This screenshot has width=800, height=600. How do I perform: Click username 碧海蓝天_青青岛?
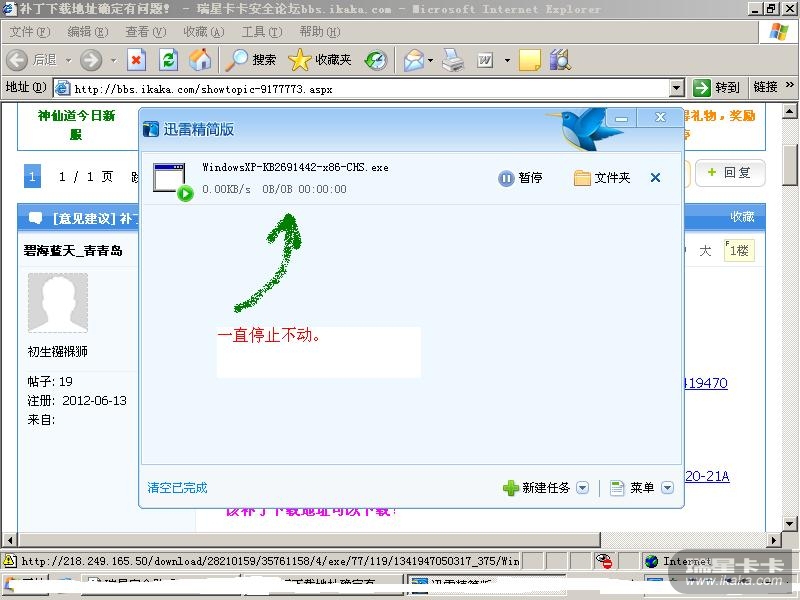pyautogui.click(x=73, y=251)
